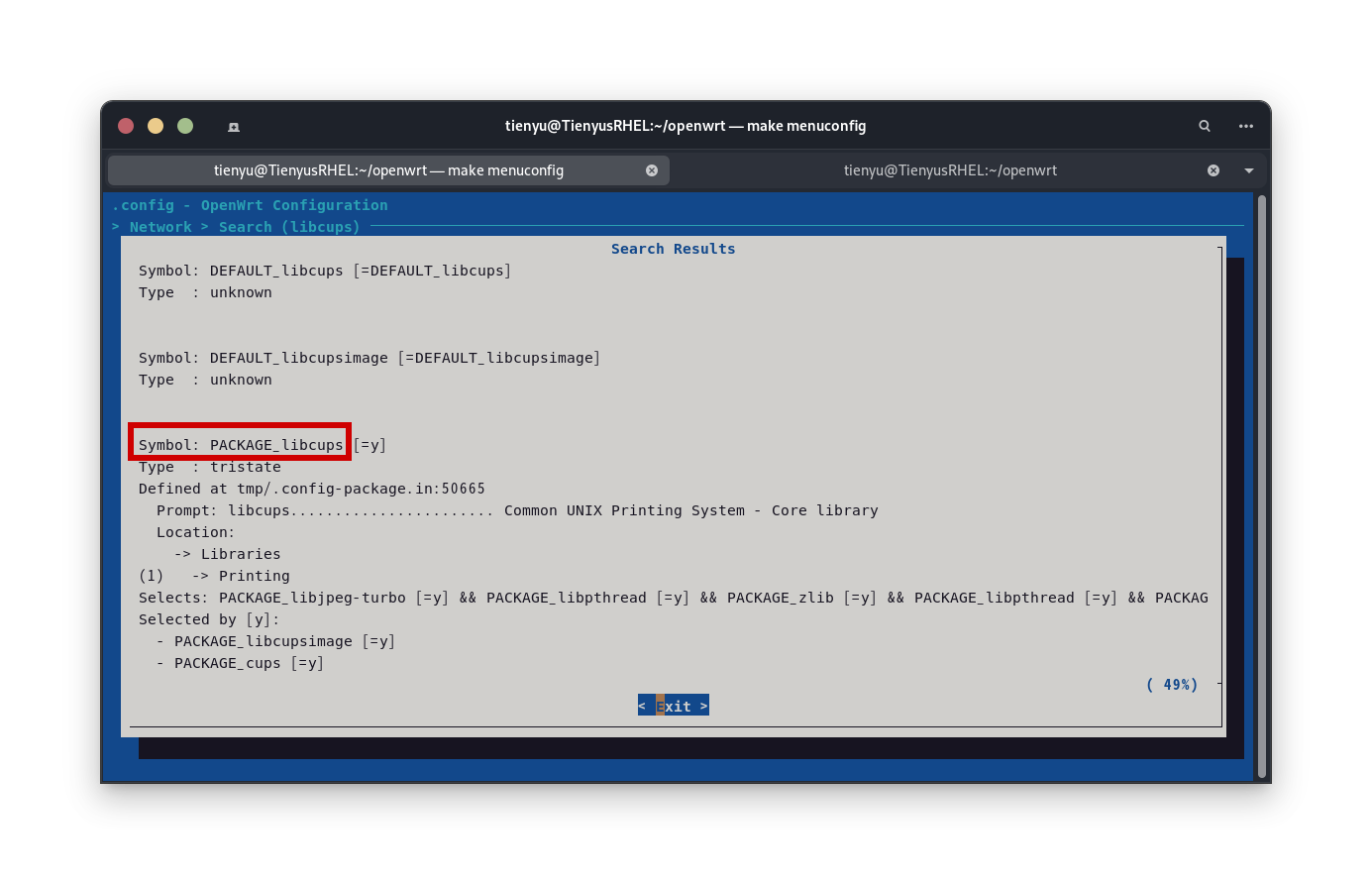Click the green maximize window button
Viewport: 1372px width, 884px height.
tap(185, 126)
